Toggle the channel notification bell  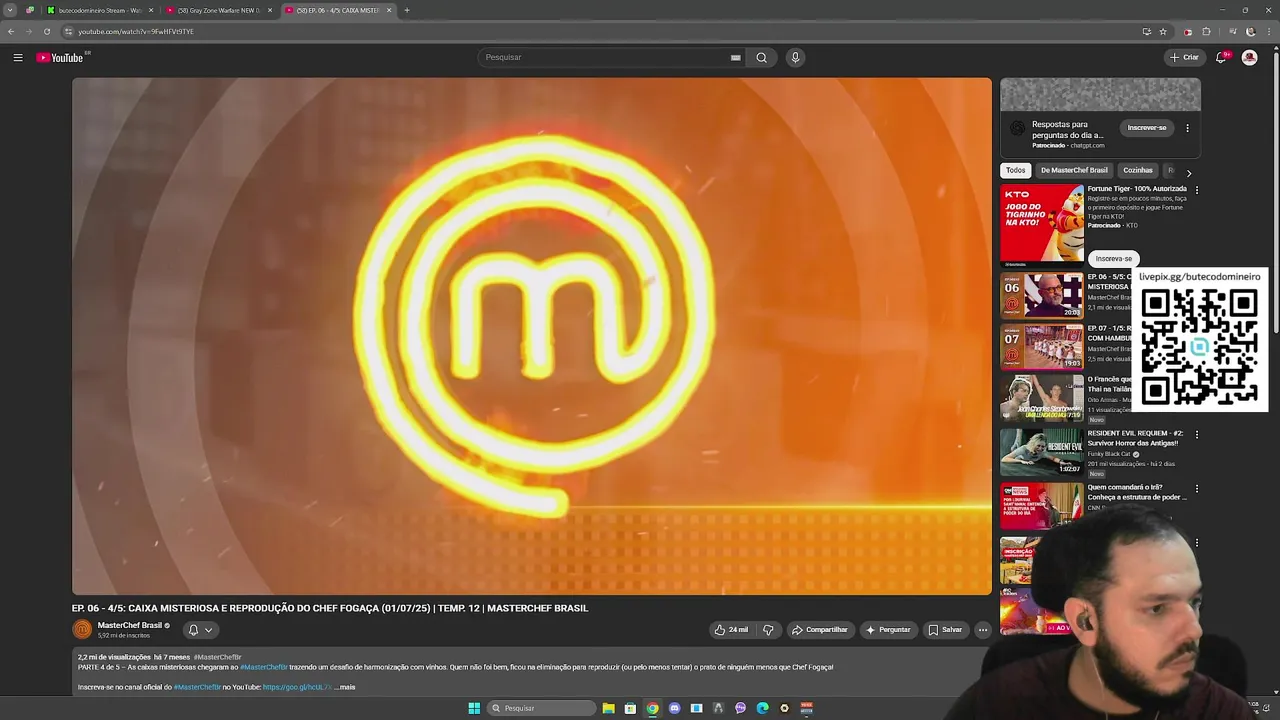coord(194,630)
